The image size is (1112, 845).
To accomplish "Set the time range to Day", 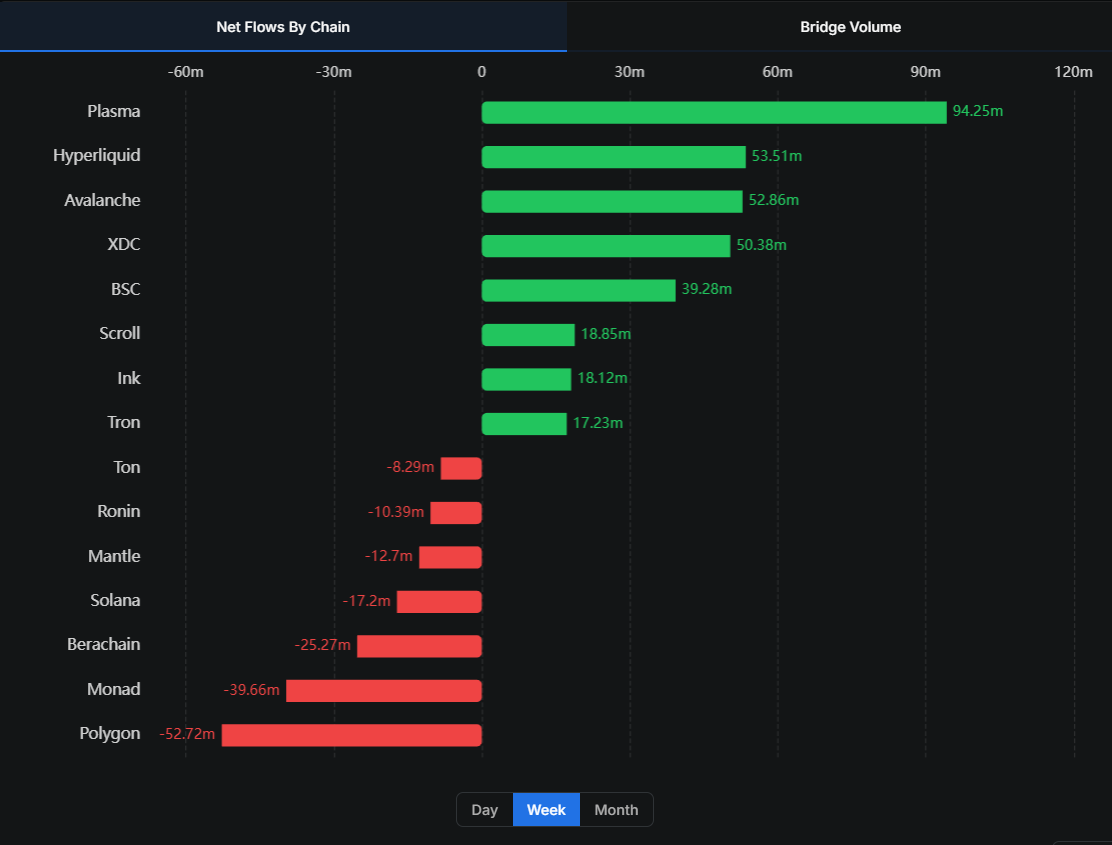I will pyautogui.click(x=485, y=810).
